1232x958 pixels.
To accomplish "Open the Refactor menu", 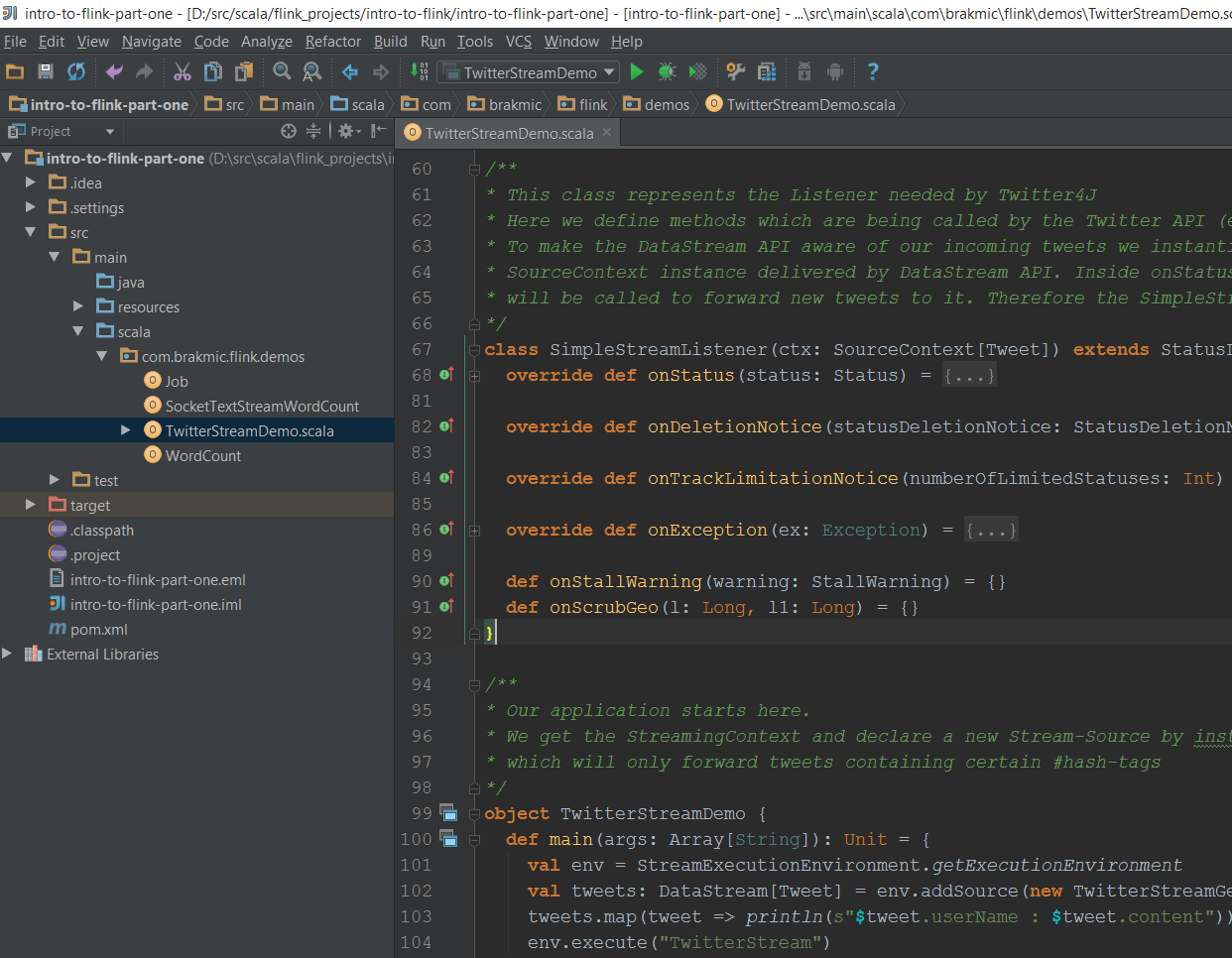I will coord(333,42).
